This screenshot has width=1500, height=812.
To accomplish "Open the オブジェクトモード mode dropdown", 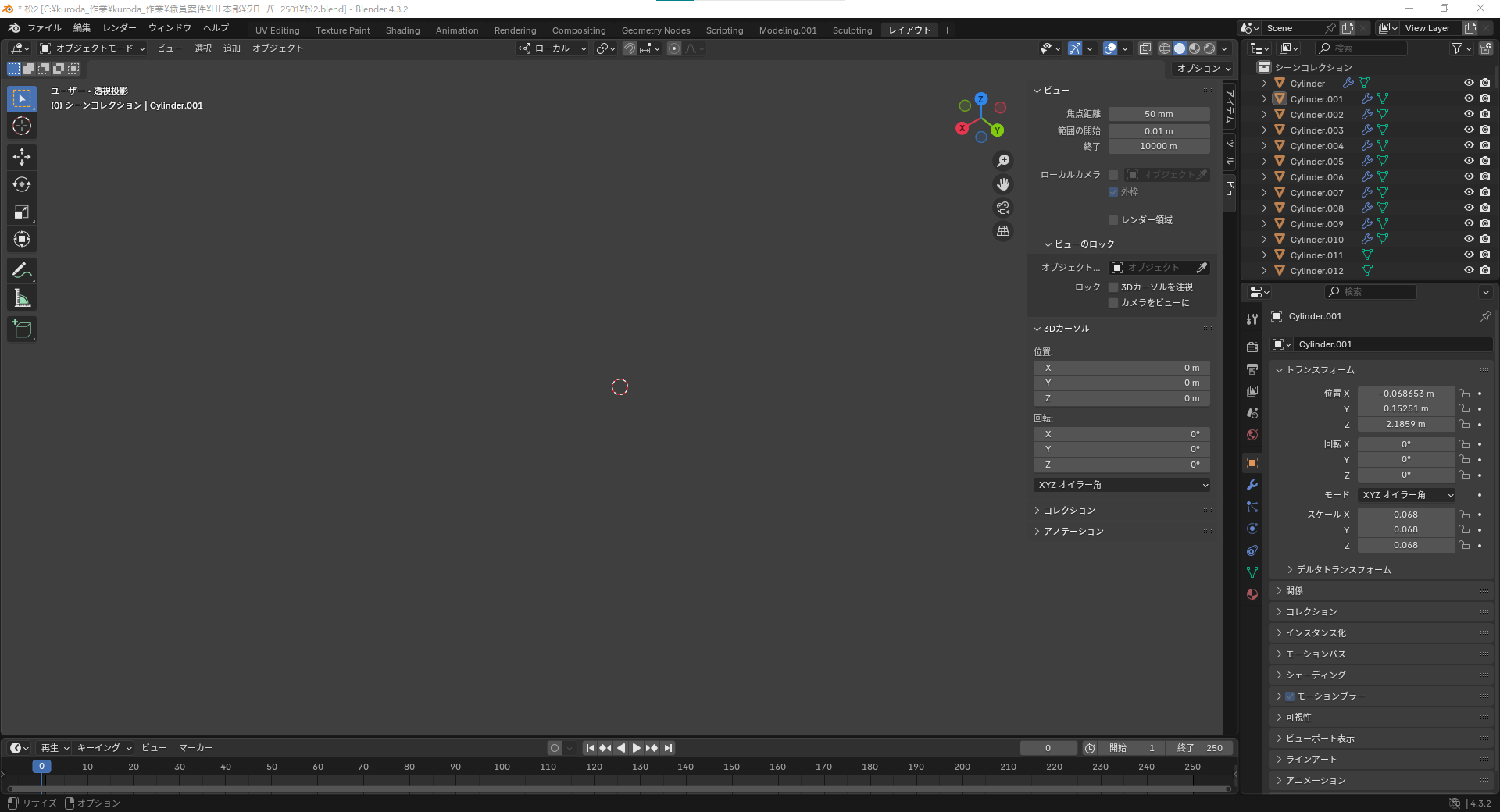I will (x=93, y=48).
